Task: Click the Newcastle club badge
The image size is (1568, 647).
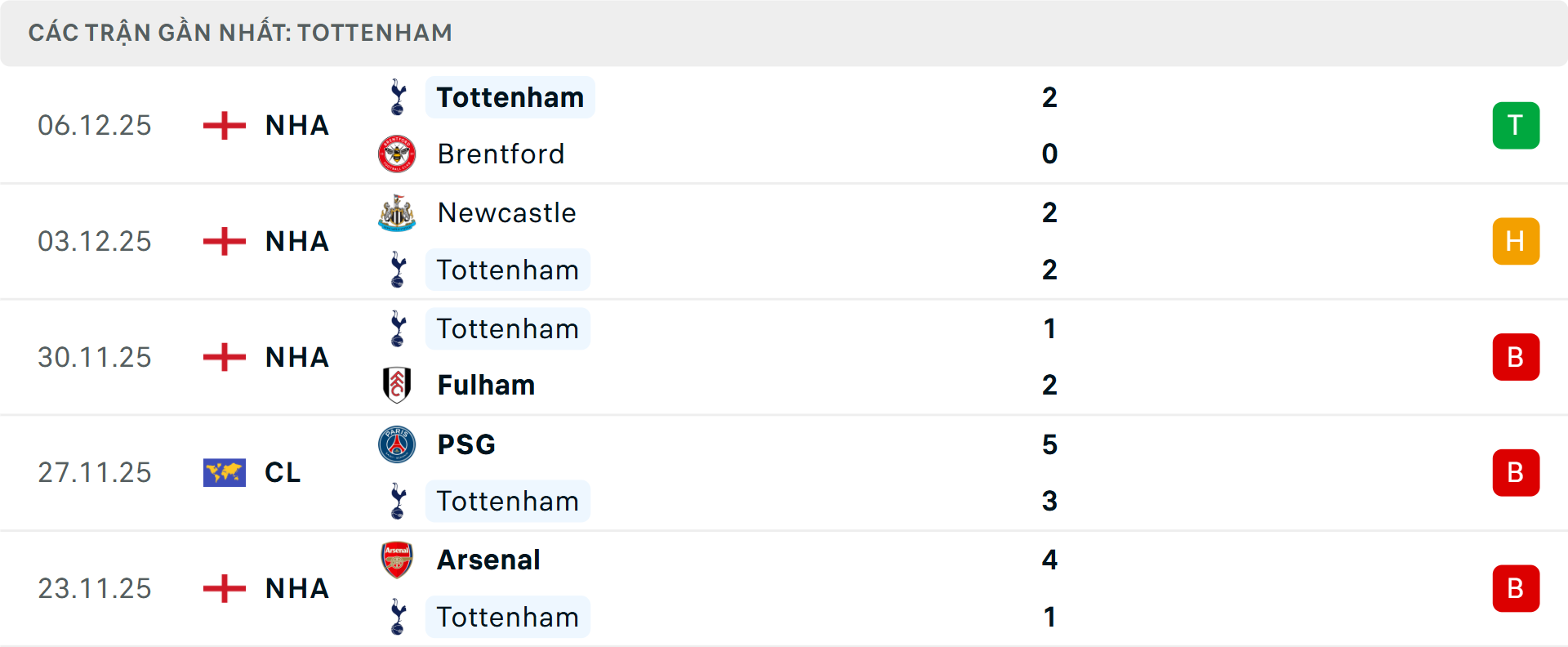Action: pos(397,212)
